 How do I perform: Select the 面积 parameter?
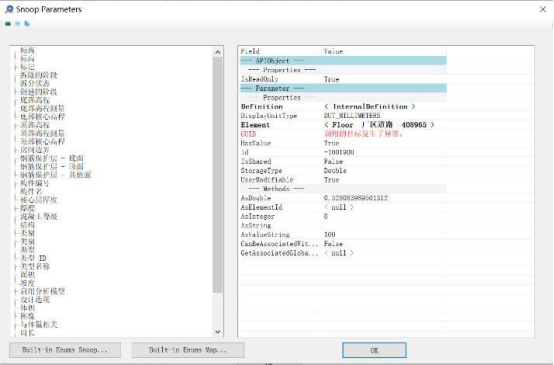pos(27,275)
